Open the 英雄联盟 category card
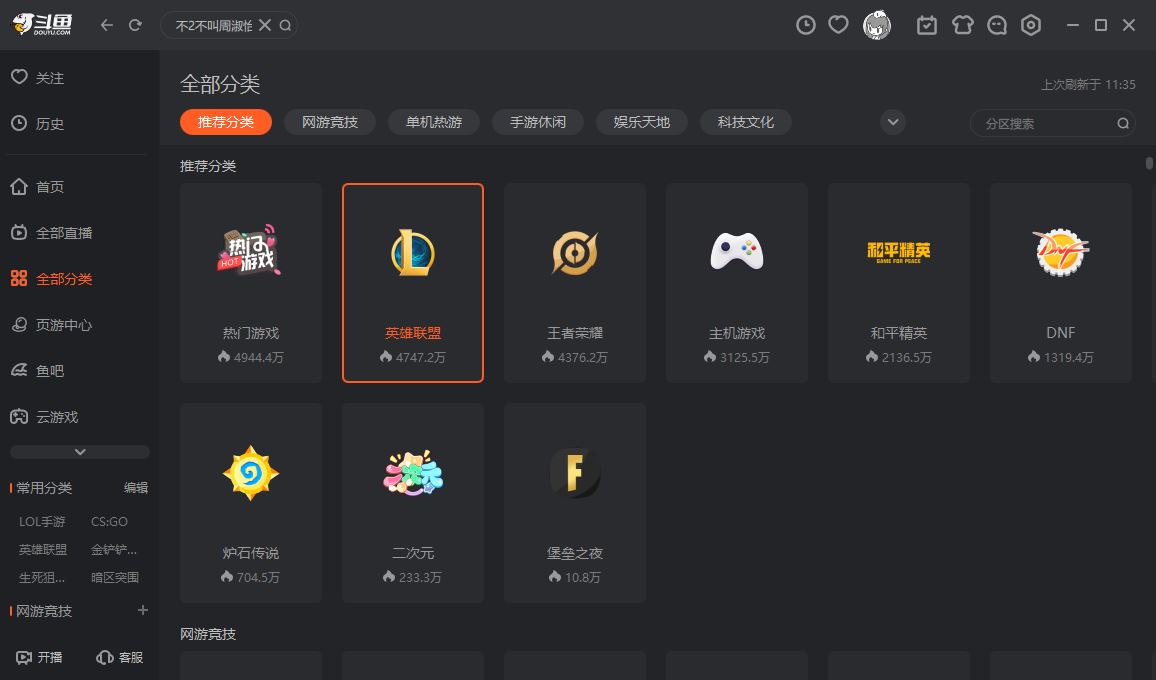This screenshot has width=1156, height=680. point(413,283)
